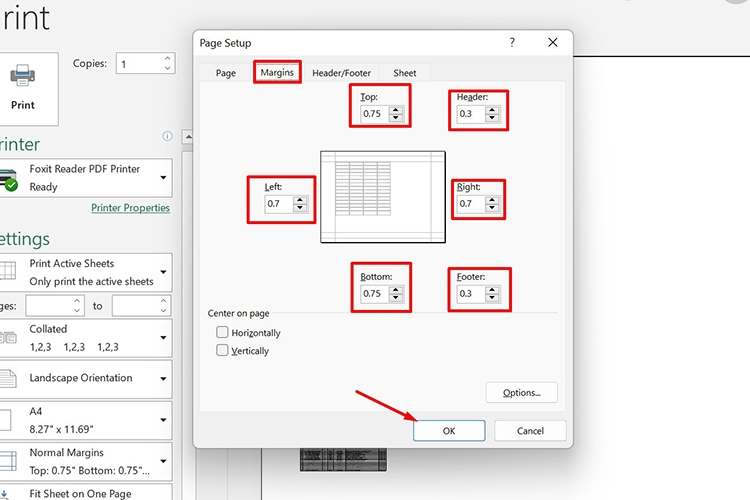
Task: Enable Vertically center on page
Action: pyautogui.click(x=222, y=351)
